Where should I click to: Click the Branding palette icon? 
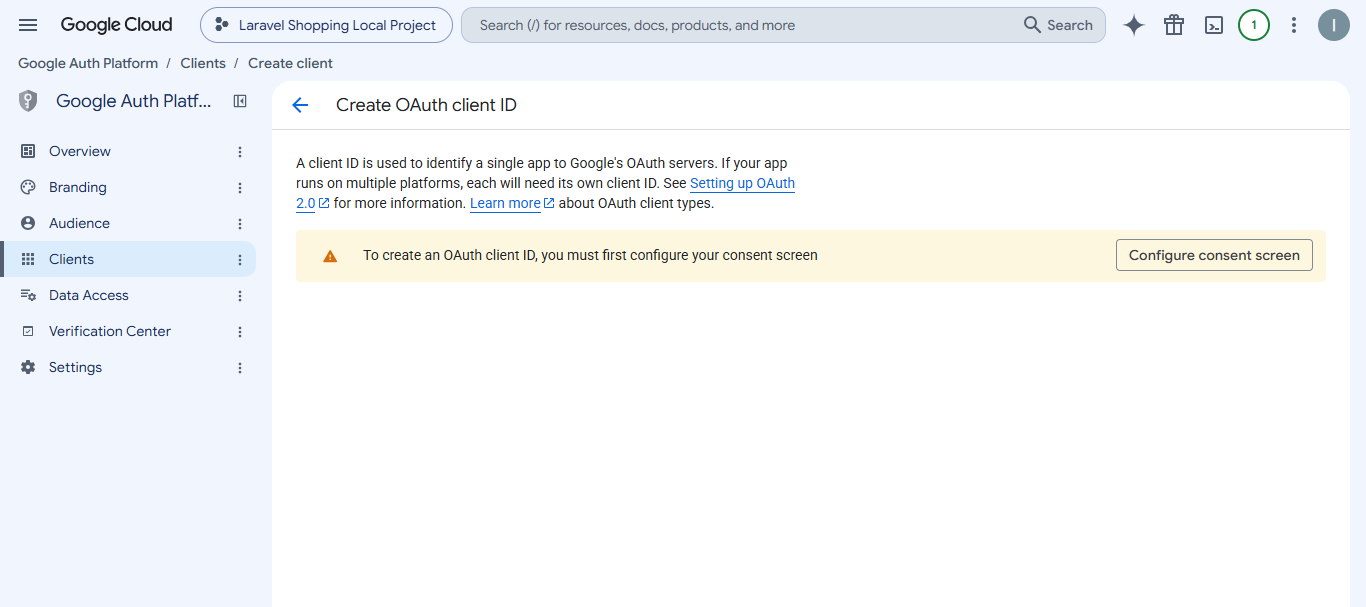[28, 187]
